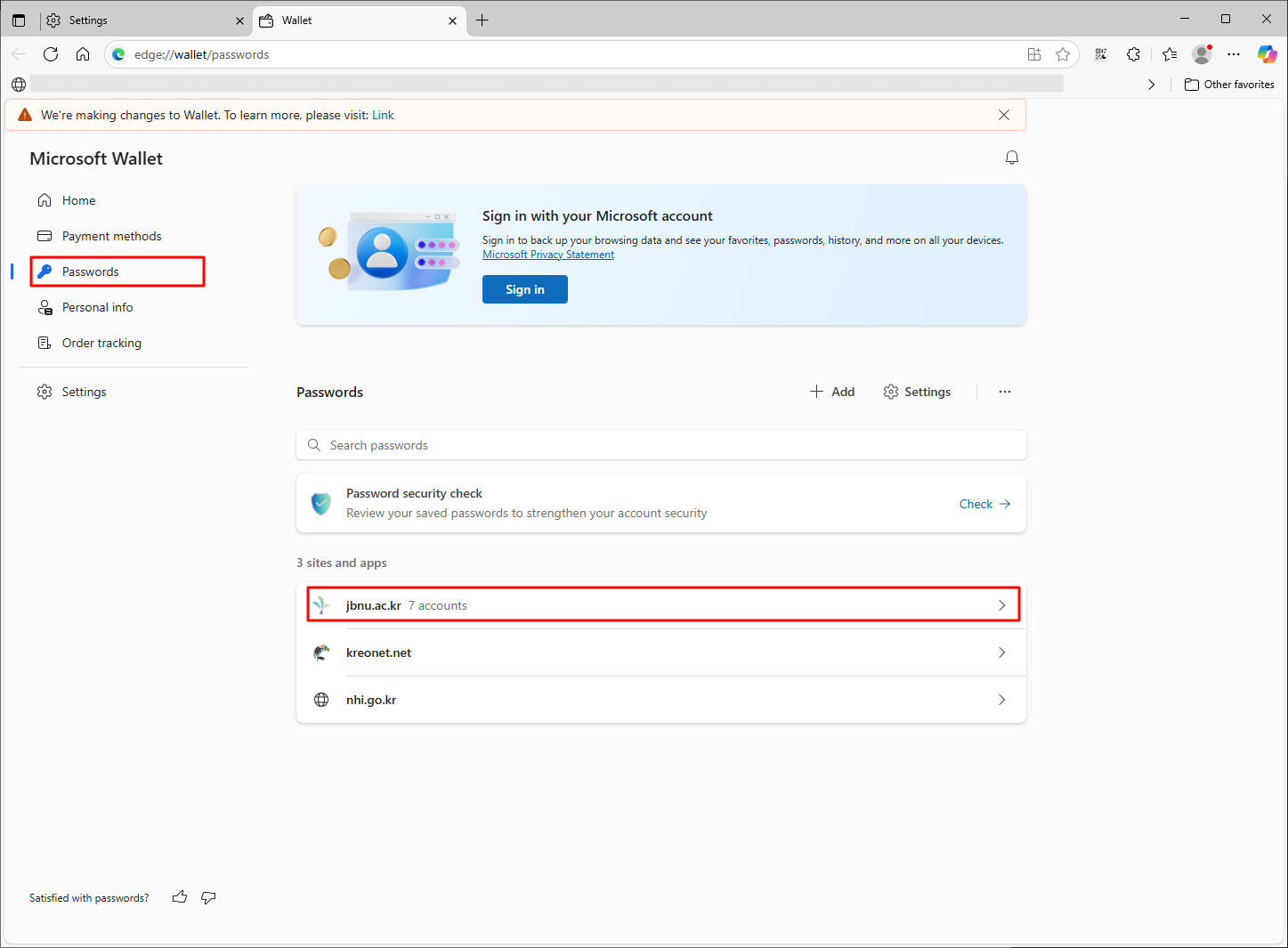Click the password security shield icon

tap(321, 504)
